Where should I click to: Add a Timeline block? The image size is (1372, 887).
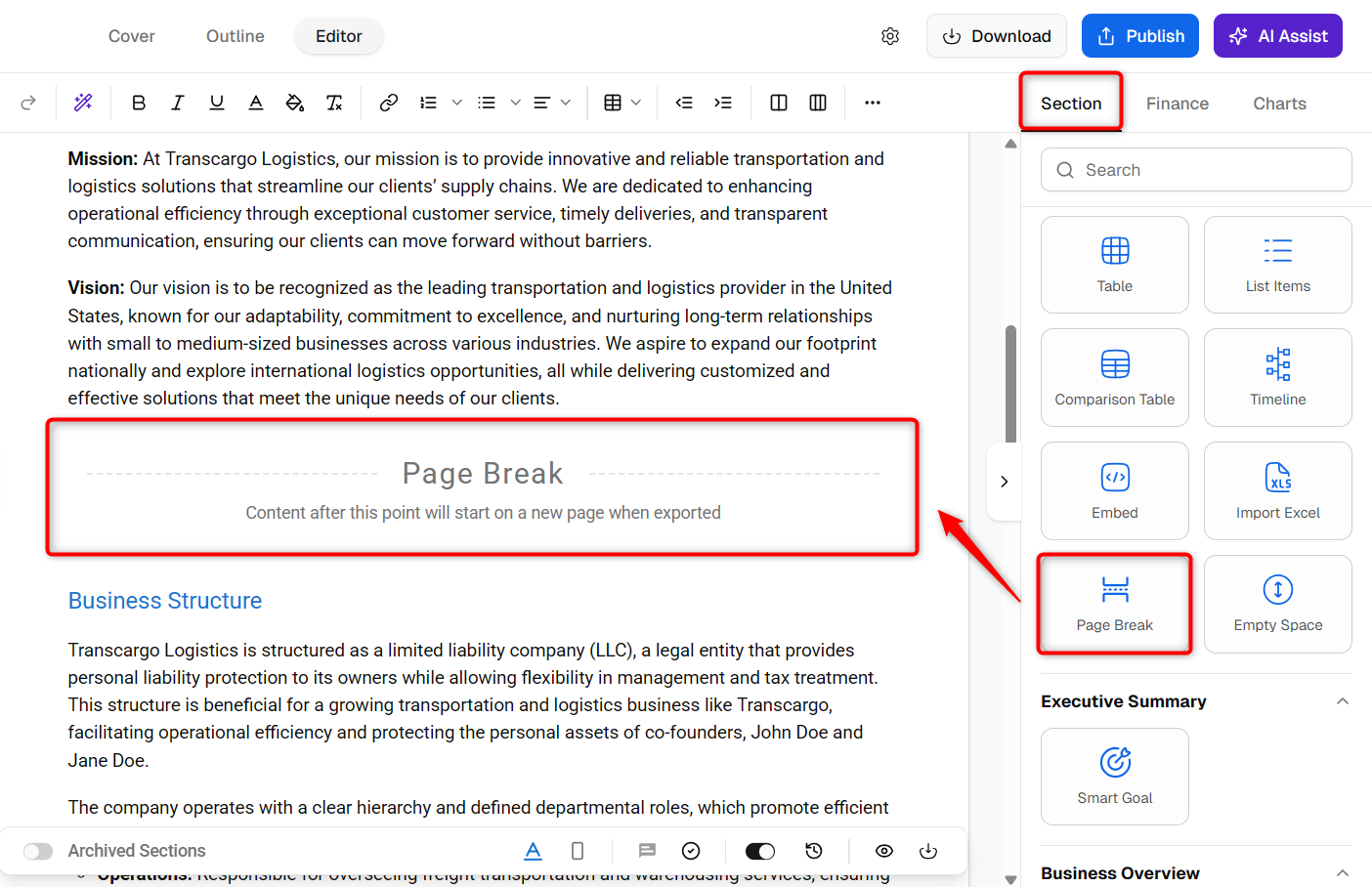(x=1278, y=378)
